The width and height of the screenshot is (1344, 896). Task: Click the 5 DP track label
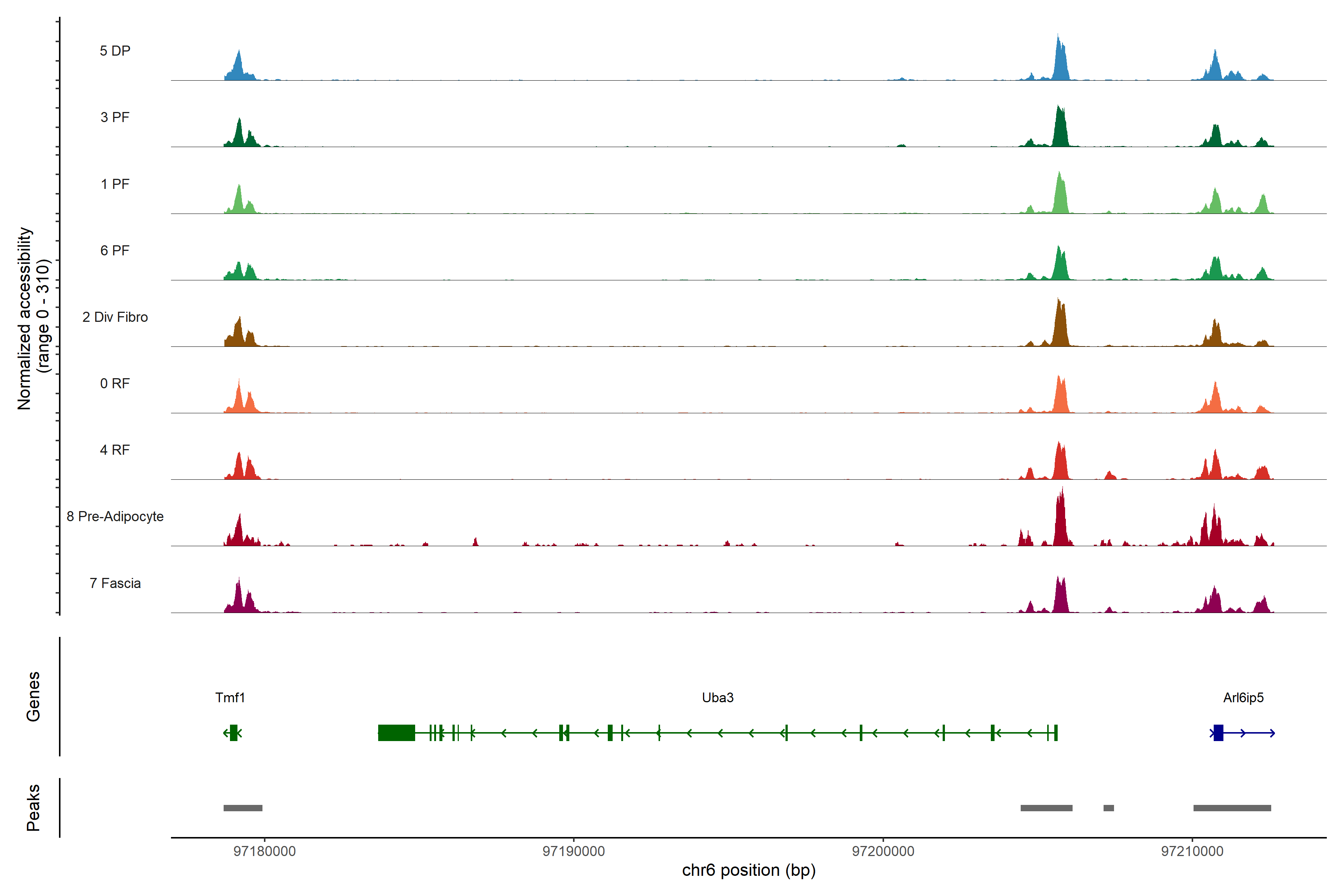click(x=115, y=51)
